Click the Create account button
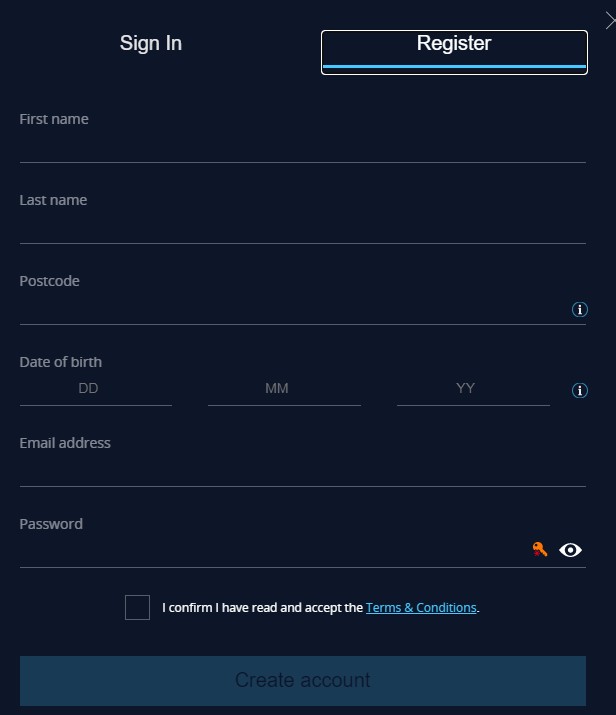The width and height of the screenshot is (616, 715). [303, 681]
